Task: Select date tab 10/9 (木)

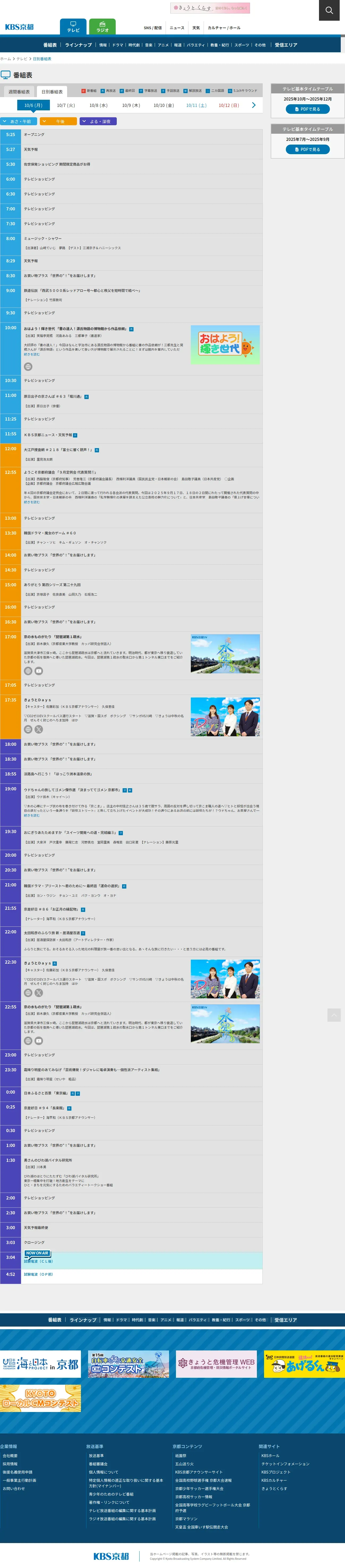Action: (x=131, y=105)
